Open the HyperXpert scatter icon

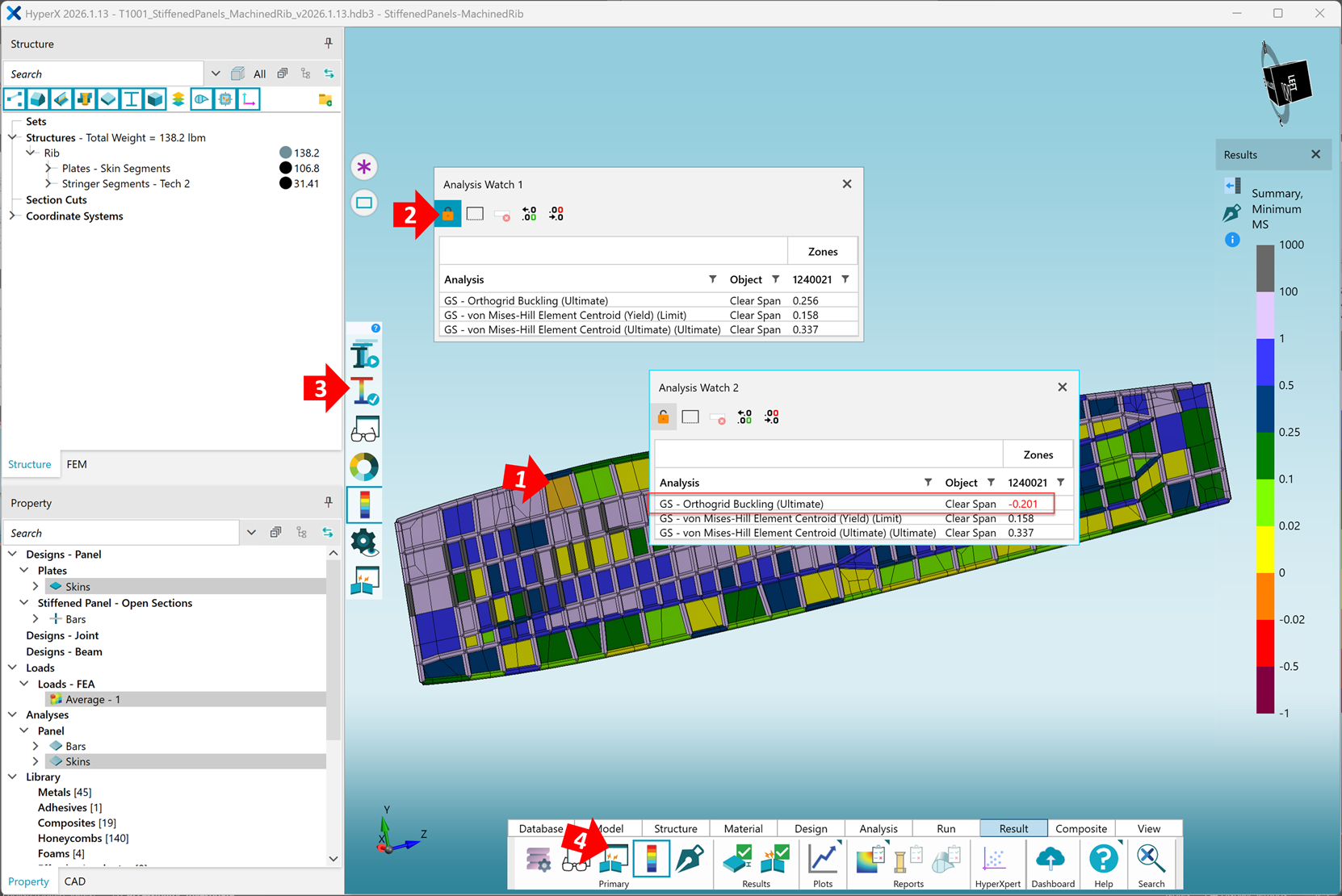pos(995,859)
